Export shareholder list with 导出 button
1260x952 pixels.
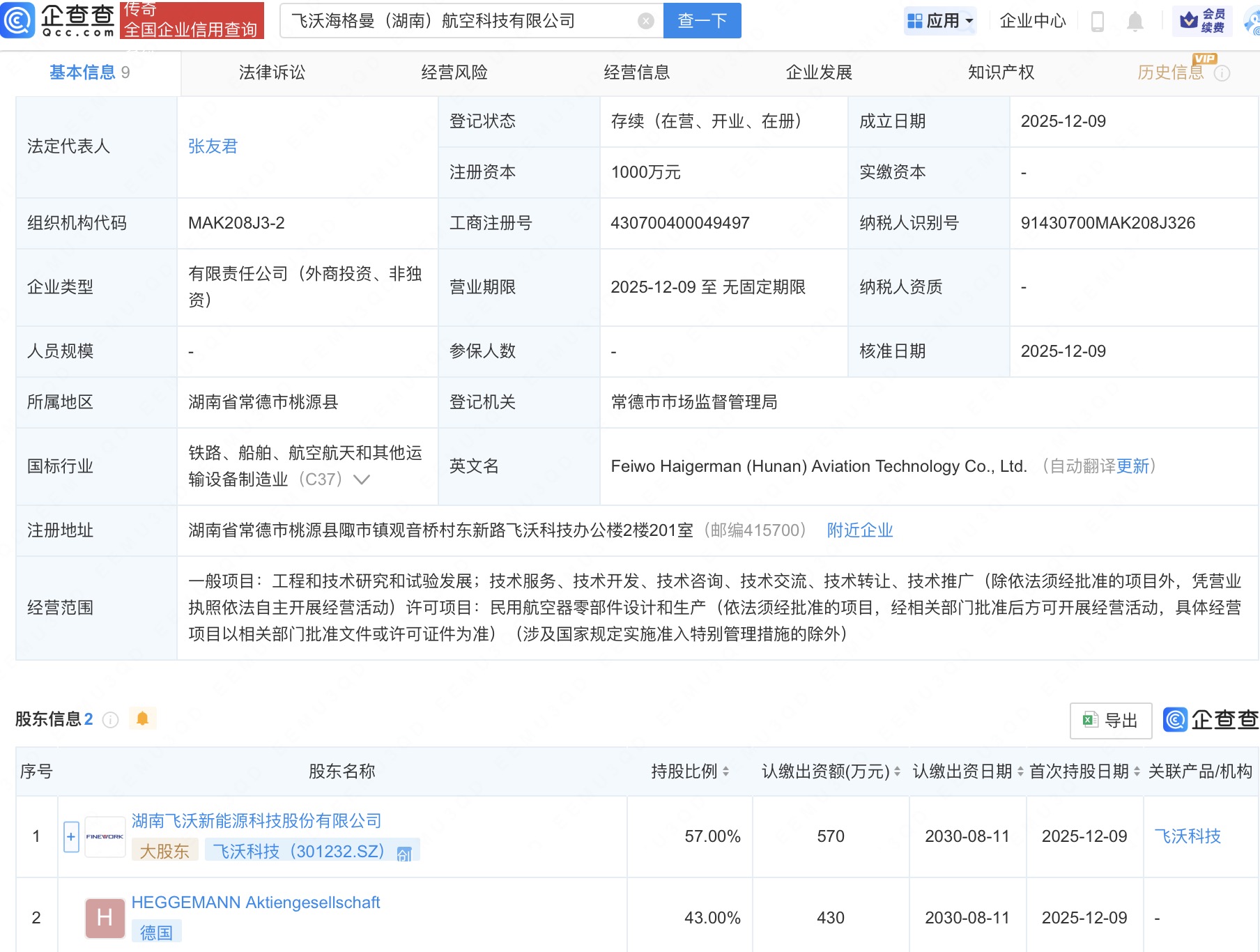pyautogui.click(x=1110, y=721)
